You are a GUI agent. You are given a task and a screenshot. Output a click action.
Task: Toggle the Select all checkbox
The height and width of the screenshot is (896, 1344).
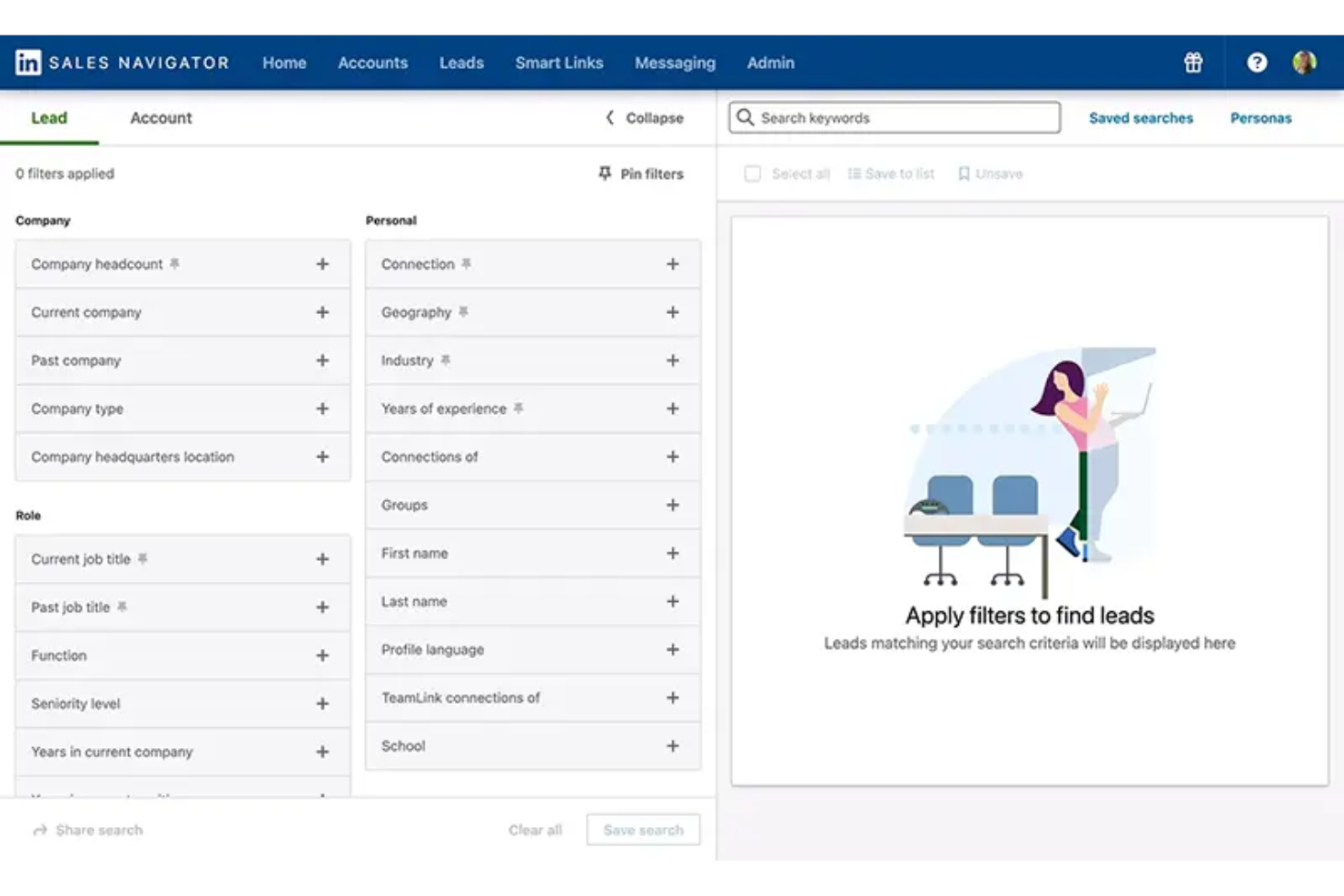(753, 173)
